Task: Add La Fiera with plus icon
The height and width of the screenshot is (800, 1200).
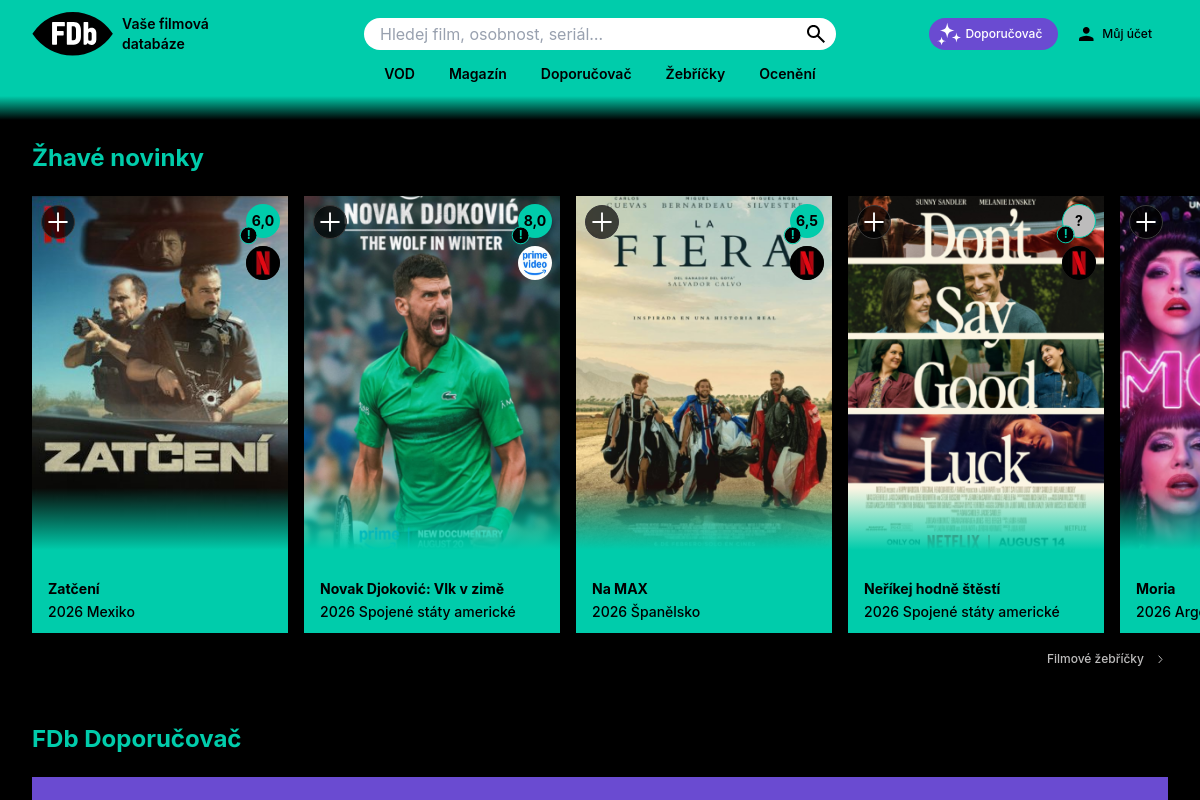Action: 602,222
